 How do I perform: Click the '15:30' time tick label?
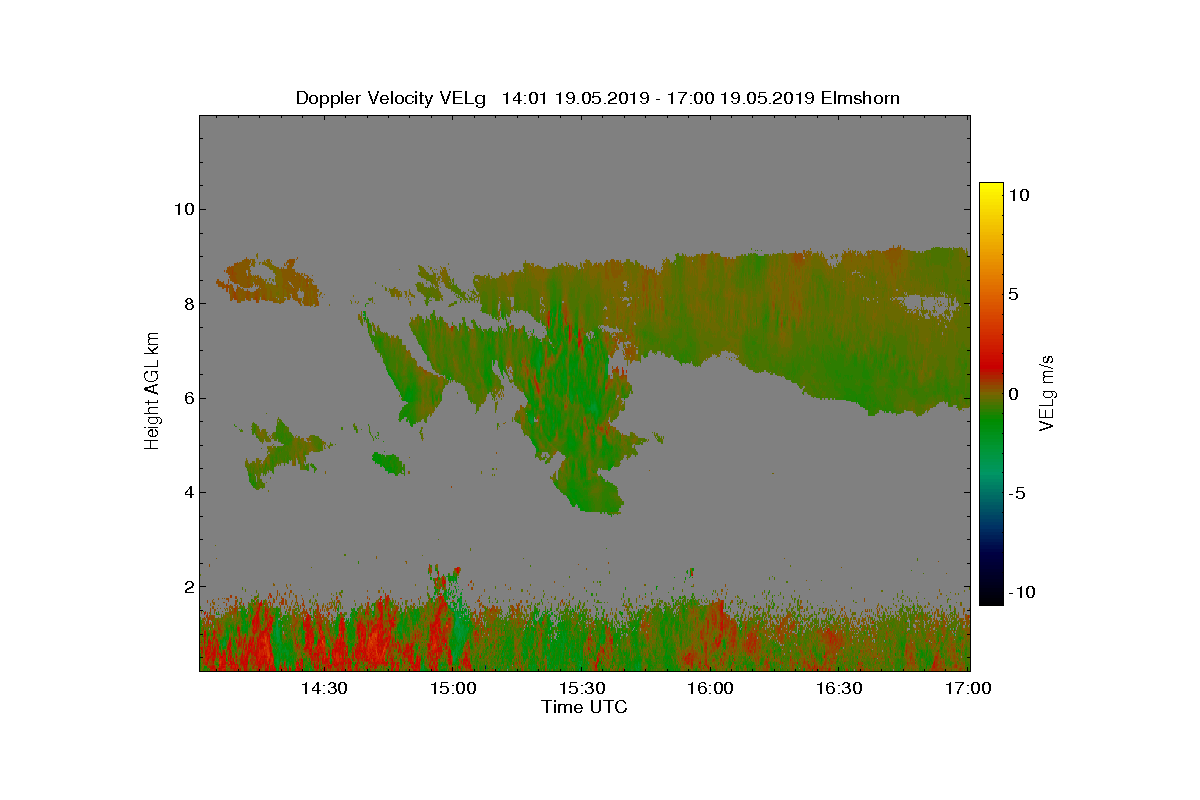click(582, 688)
